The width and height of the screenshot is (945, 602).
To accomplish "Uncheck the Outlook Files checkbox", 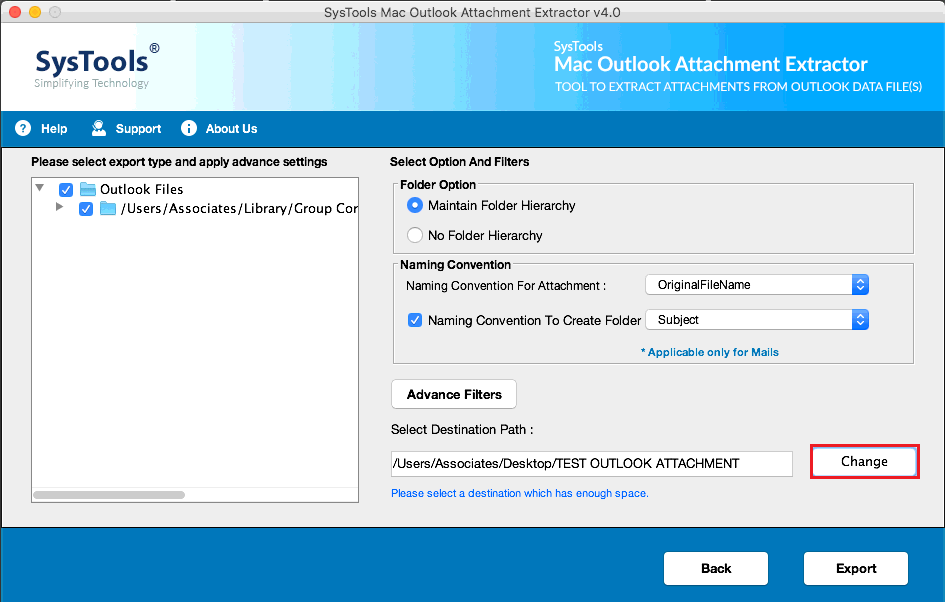I will coord(66,189).
